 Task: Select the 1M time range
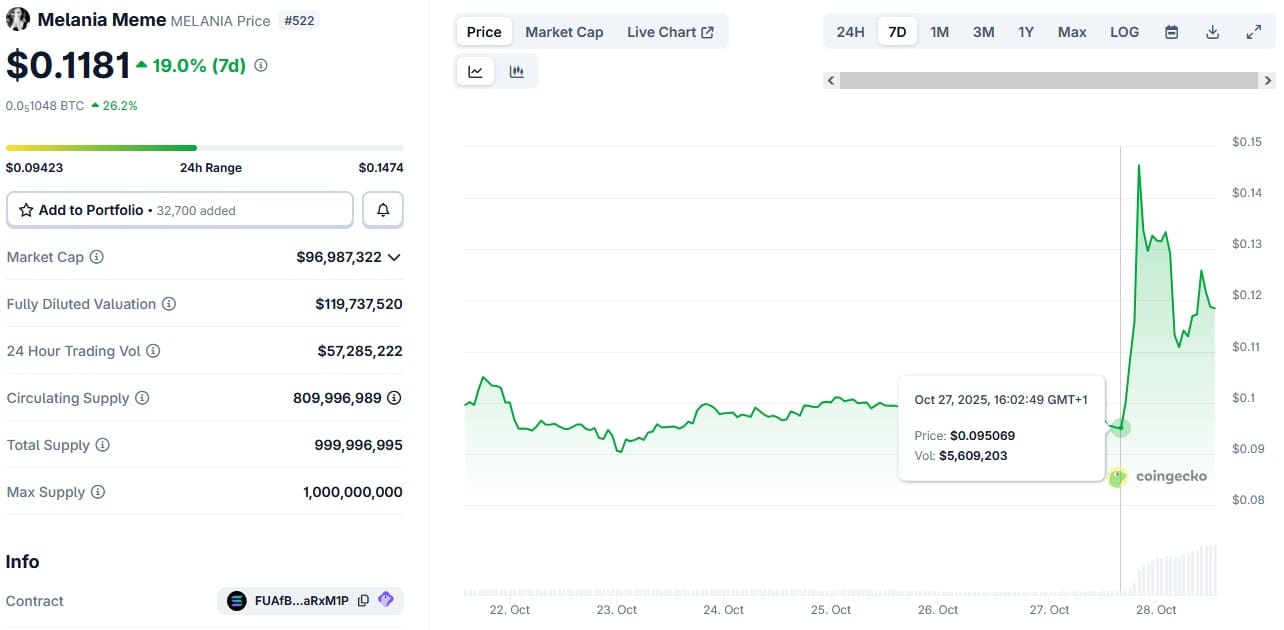point(939,32)
